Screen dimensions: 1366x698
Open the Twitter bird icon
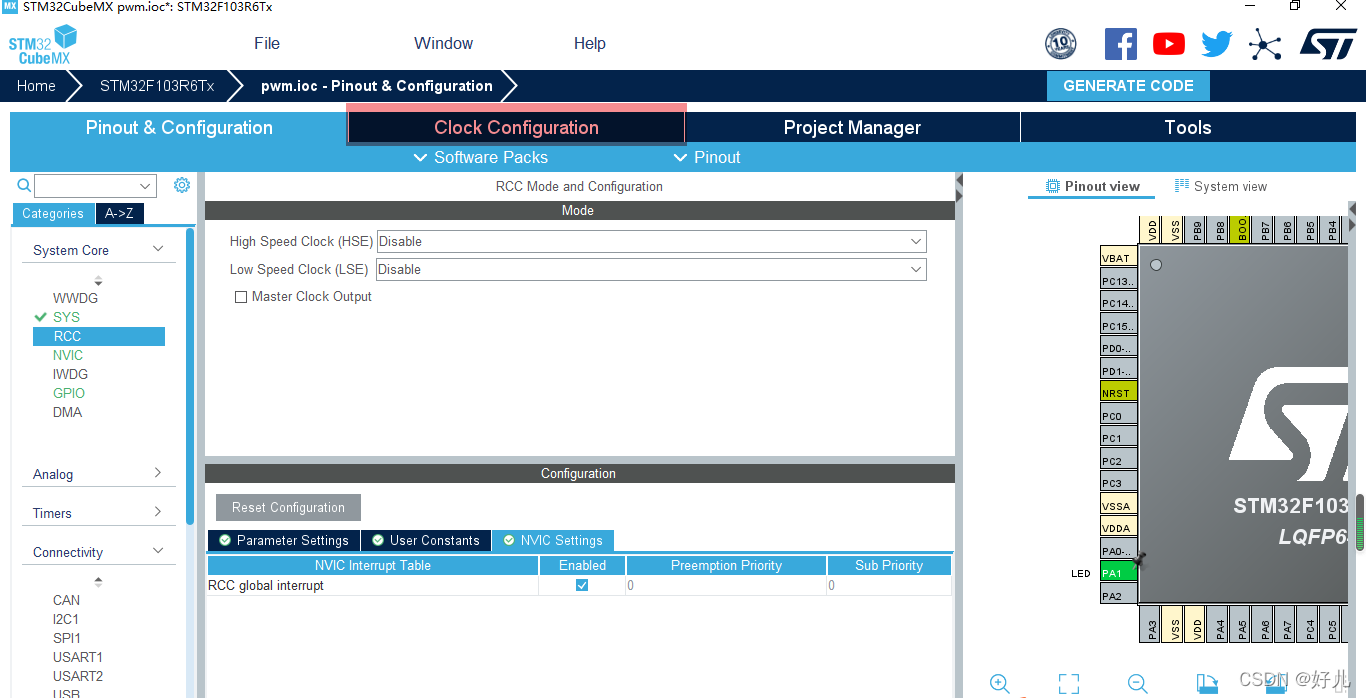[x=1217, y=44]
